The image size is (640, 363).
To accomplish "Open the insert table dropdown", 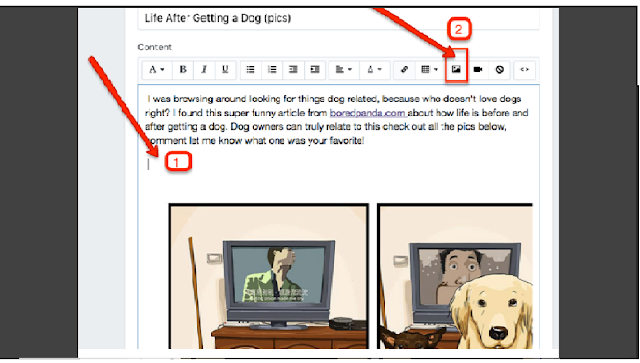I will pyautogui.click(x=429, y=69).
